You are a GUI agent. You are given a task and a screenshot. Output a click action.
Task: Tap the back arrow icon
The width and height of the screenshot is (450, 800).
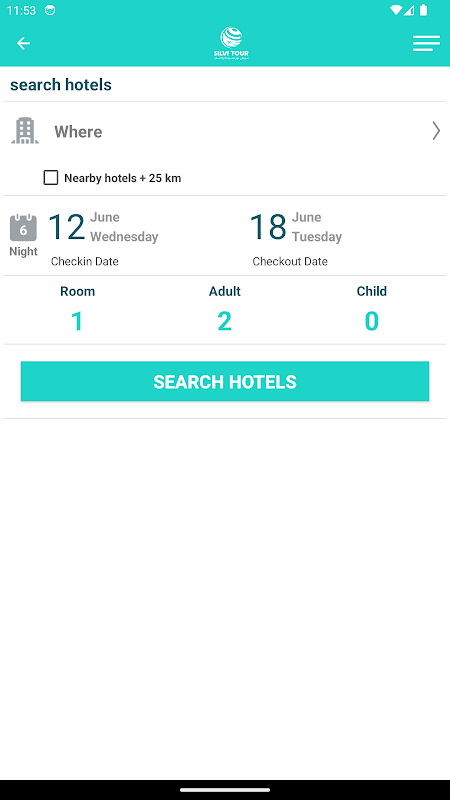tap(23, 43)
